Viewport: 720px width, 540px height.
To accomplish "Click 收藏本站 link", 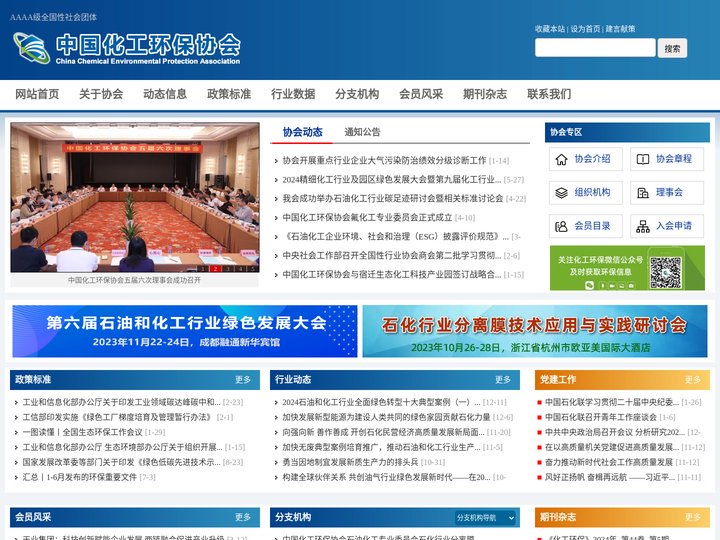I will [550, 29].
